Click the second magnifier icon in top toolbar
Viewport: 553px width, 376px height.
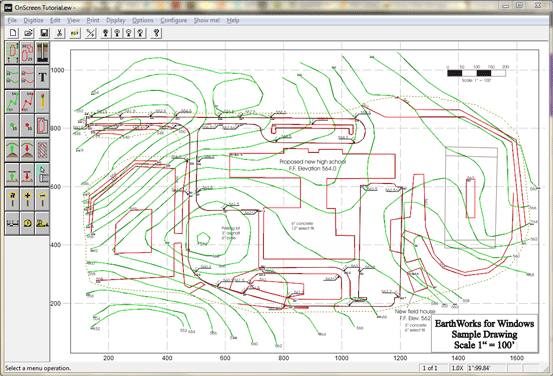tap(117, 33)
